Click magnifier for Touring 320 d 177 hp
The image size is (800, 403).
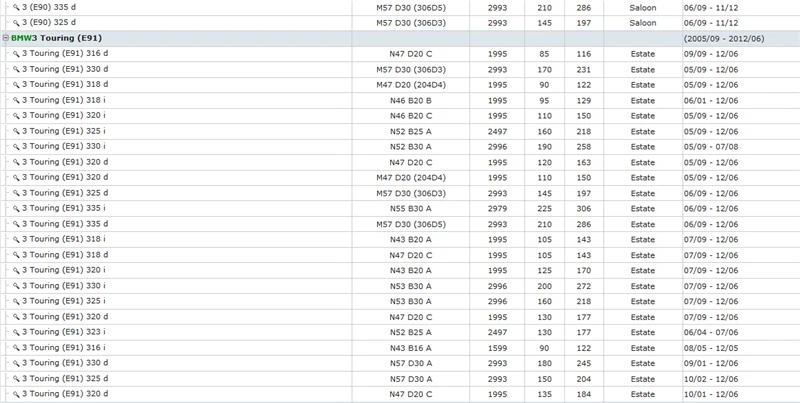(x=16, y=317)
